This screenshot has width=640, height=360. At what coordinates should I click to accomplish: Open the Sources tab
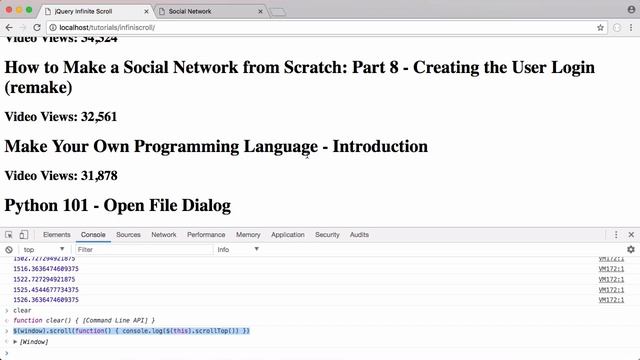tap(128, 235)
